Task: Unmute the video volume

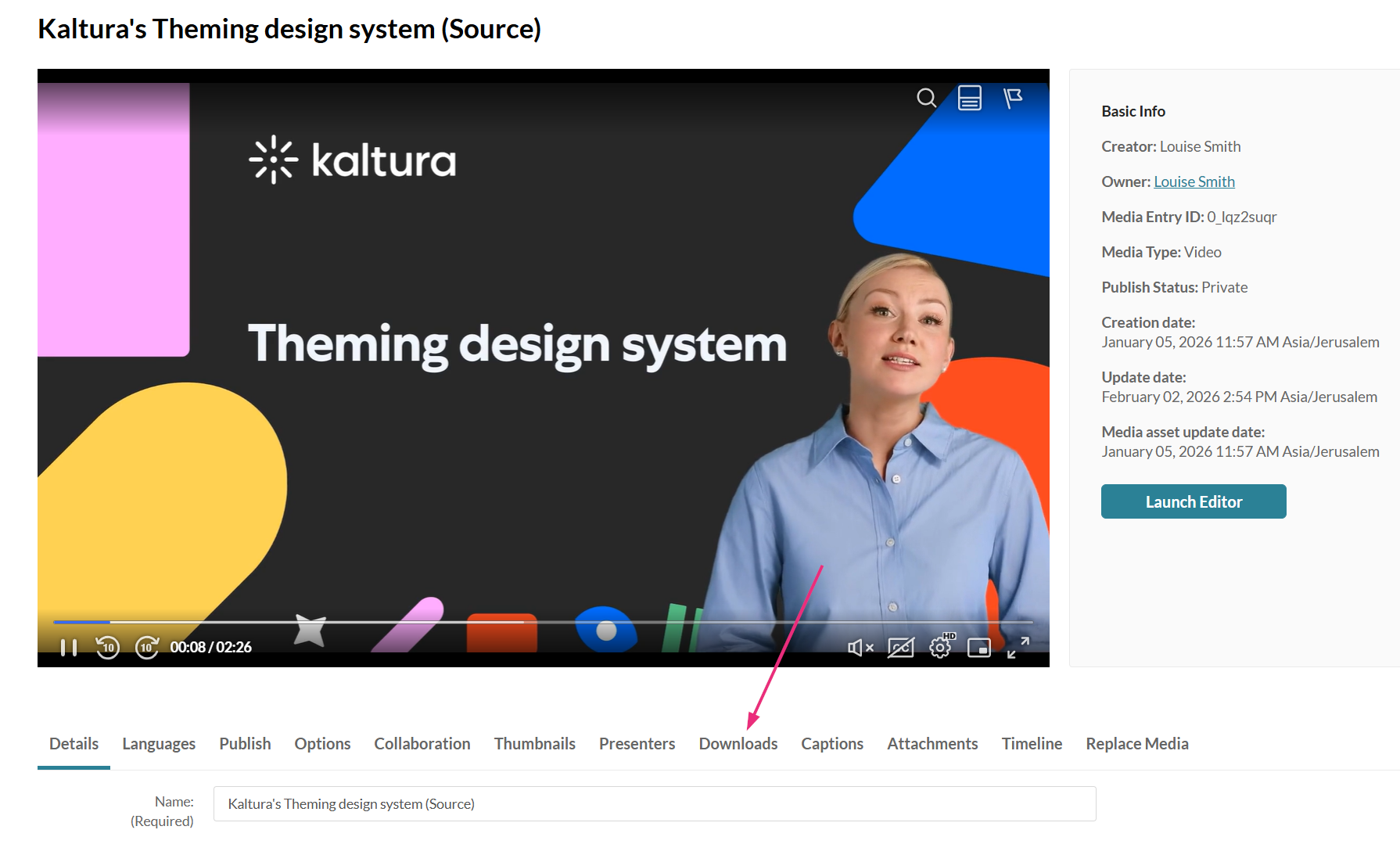Action: click(860, 648)
